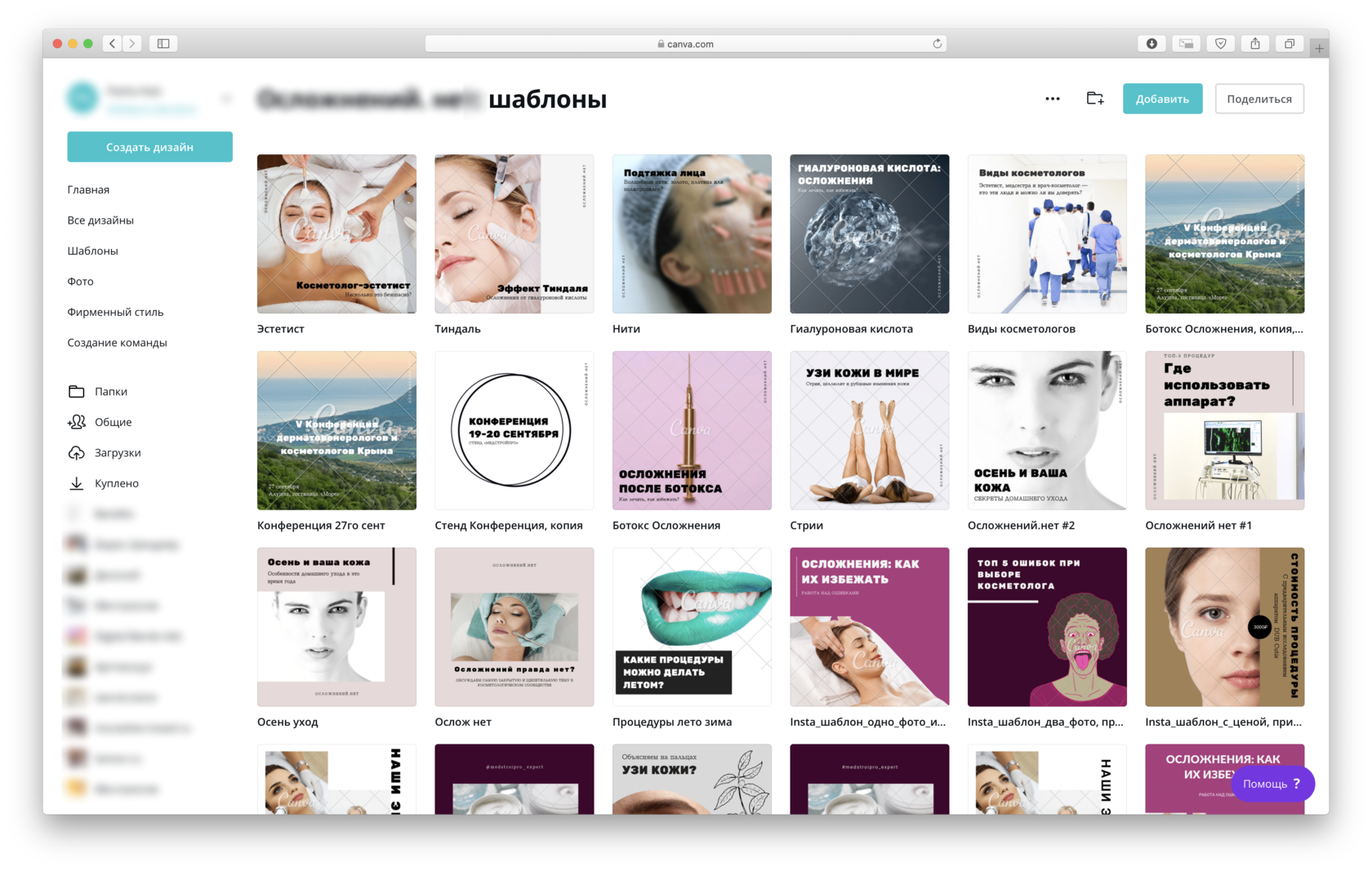Open the Осень уход thumbnail
This screenshot has height=871, width=1372.
point(336,627)
